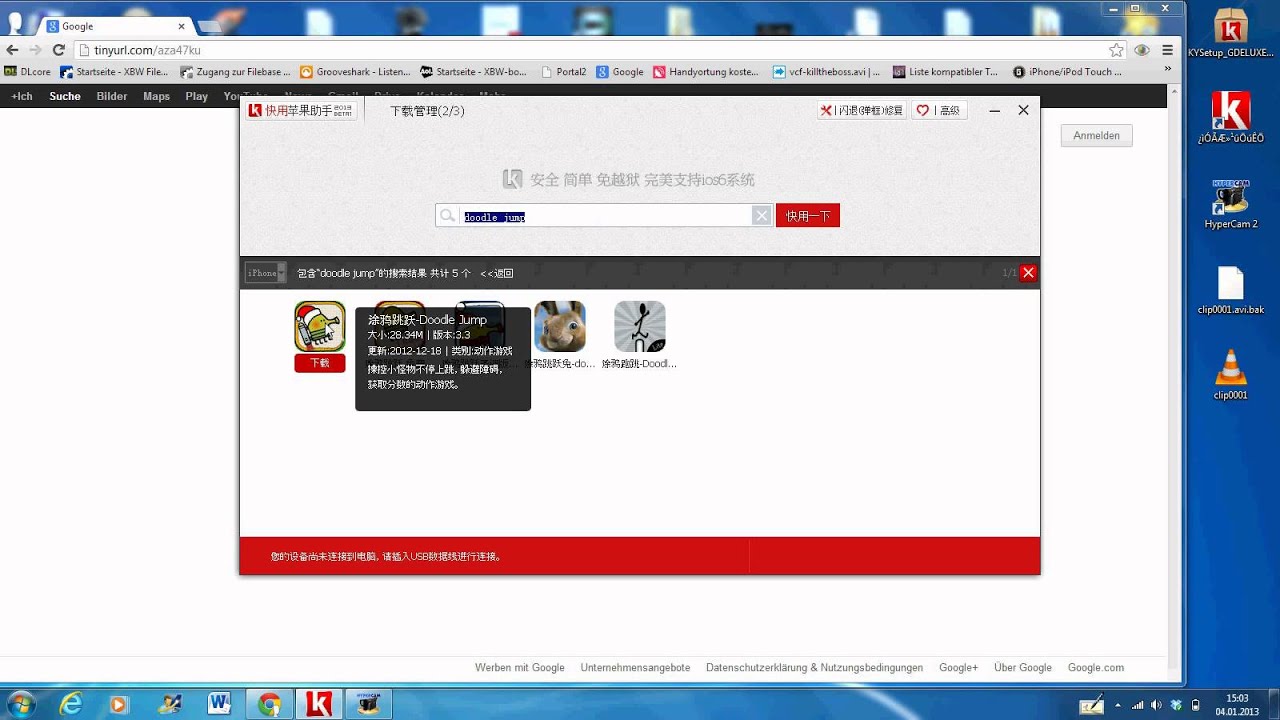Screen dimensions: 1280x720
Task: Launch Internet Explorer from taskbar
Action: tap(71, 704)
